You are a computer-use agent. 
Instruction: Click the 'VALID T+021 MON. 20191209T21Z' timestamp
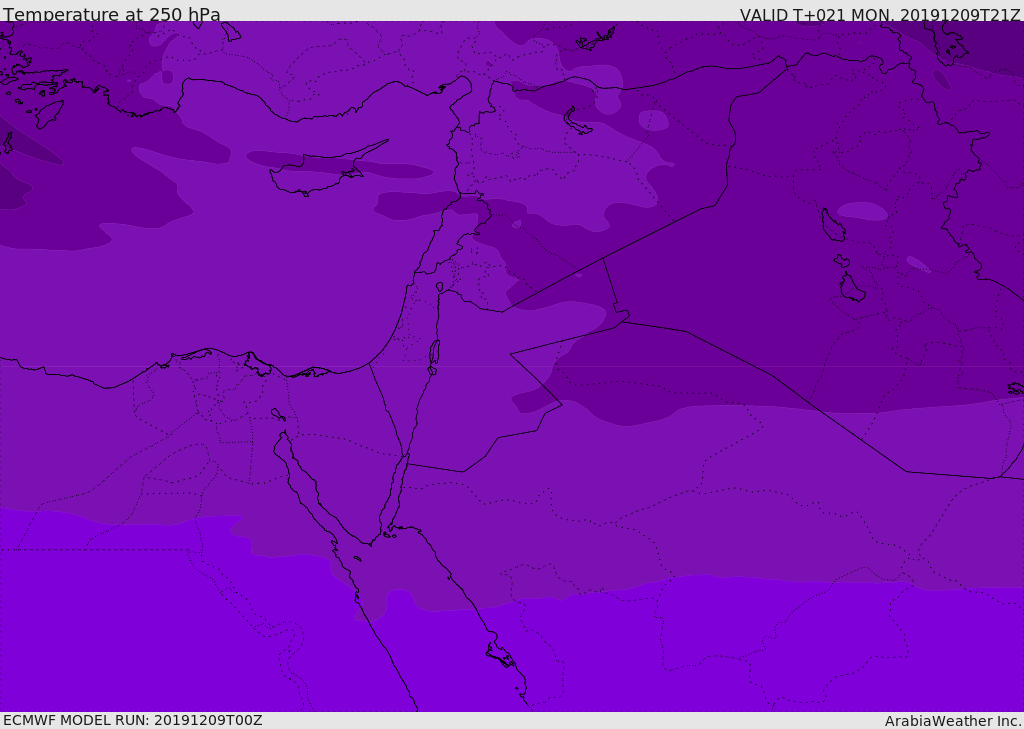(x=880, y=14)
